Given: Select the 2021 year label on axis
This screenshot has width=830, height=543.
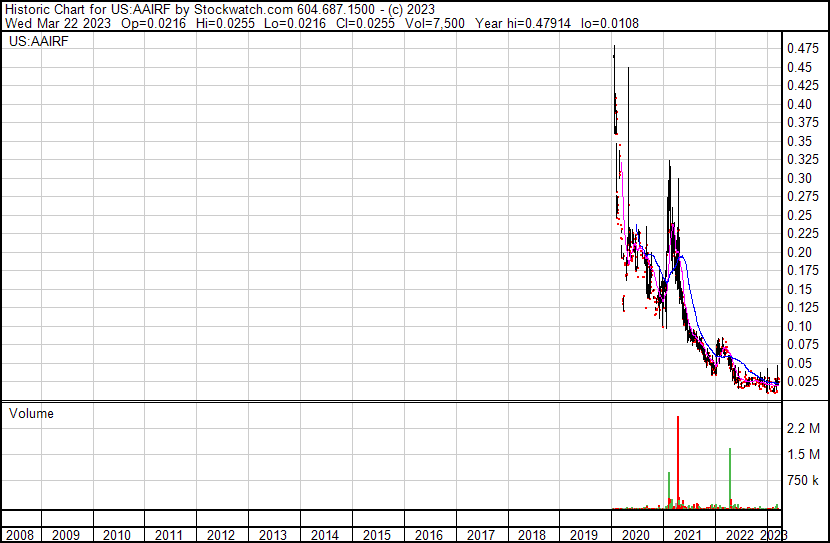Looking at the screenshot, I should 688,535.
